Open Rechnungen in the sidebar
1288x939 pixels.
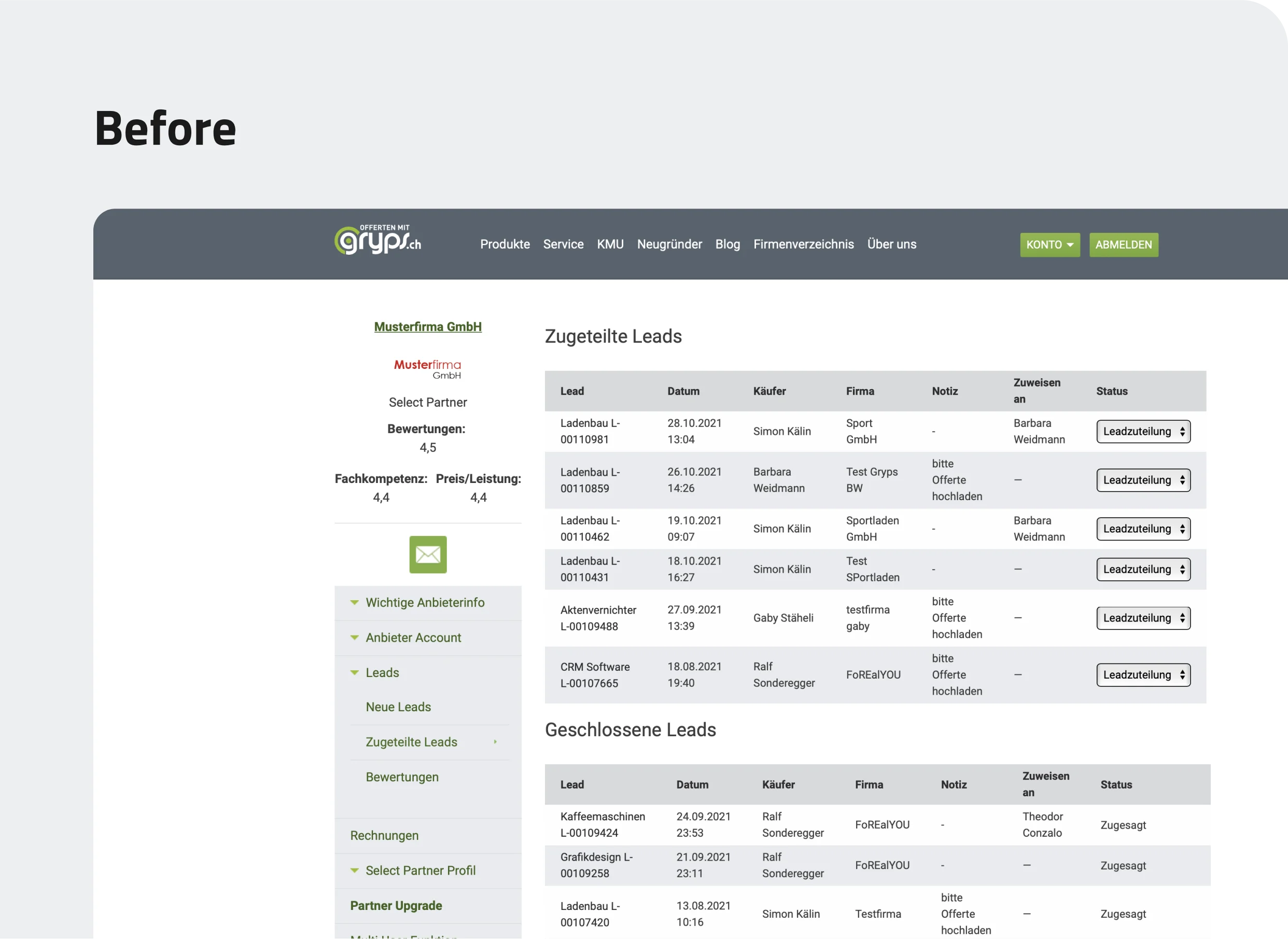[x=384, y=836]
